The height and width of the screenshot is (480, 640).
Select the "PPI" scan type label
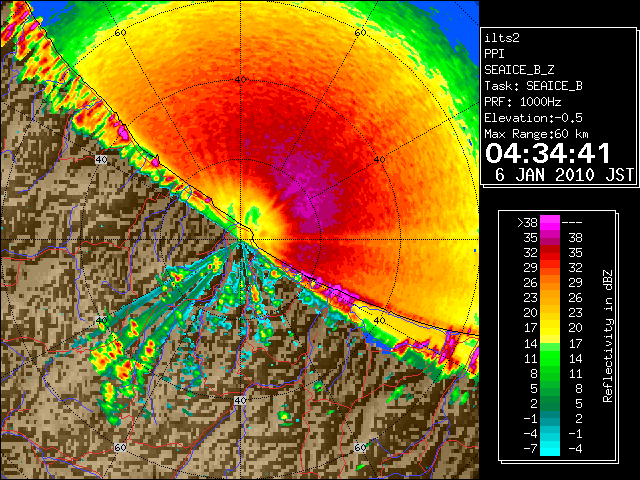click(x=494, y=54)
